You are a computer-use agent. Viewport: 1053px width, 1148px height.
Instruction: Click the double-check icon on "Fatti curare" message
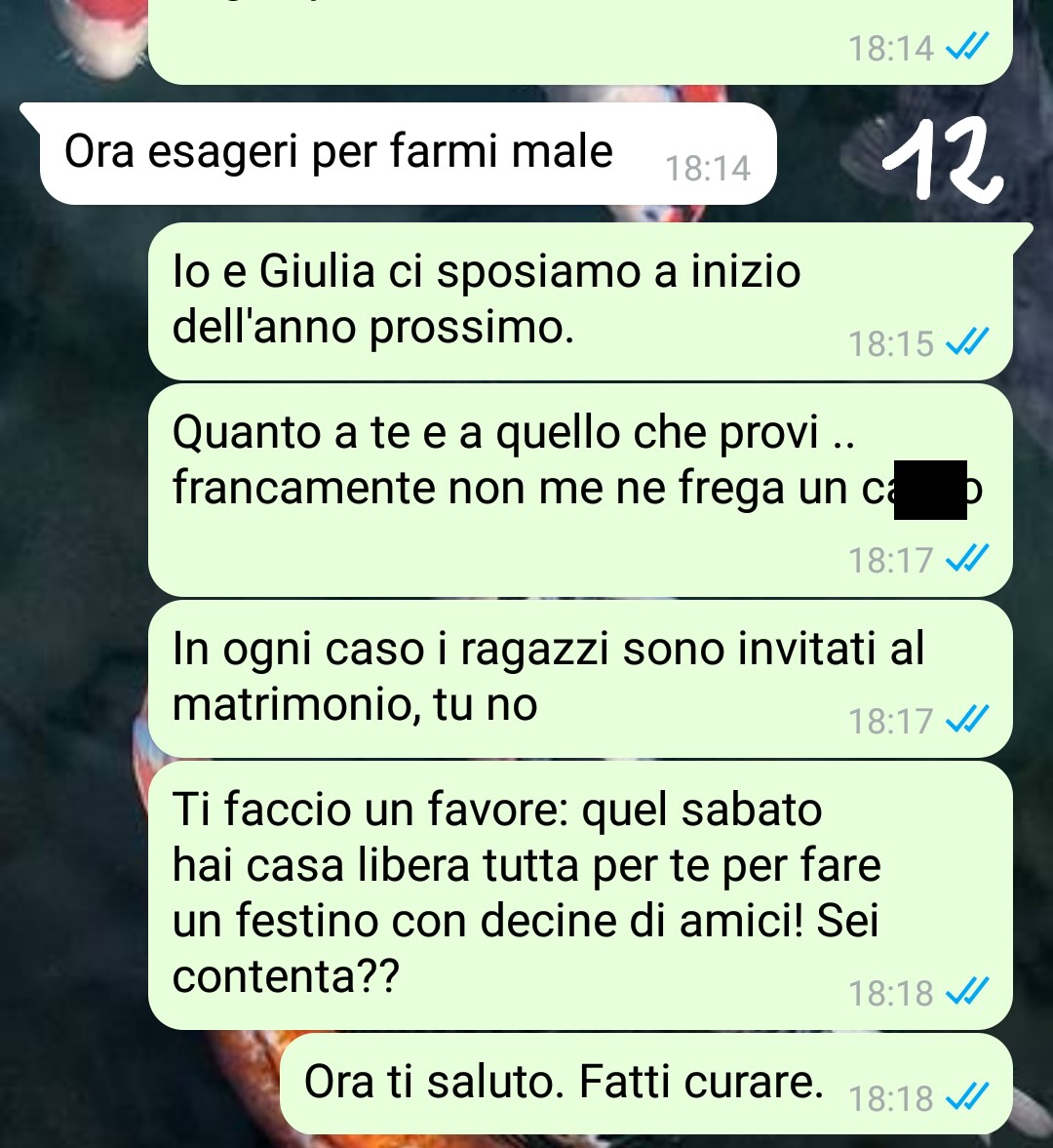pos(967,1096)
